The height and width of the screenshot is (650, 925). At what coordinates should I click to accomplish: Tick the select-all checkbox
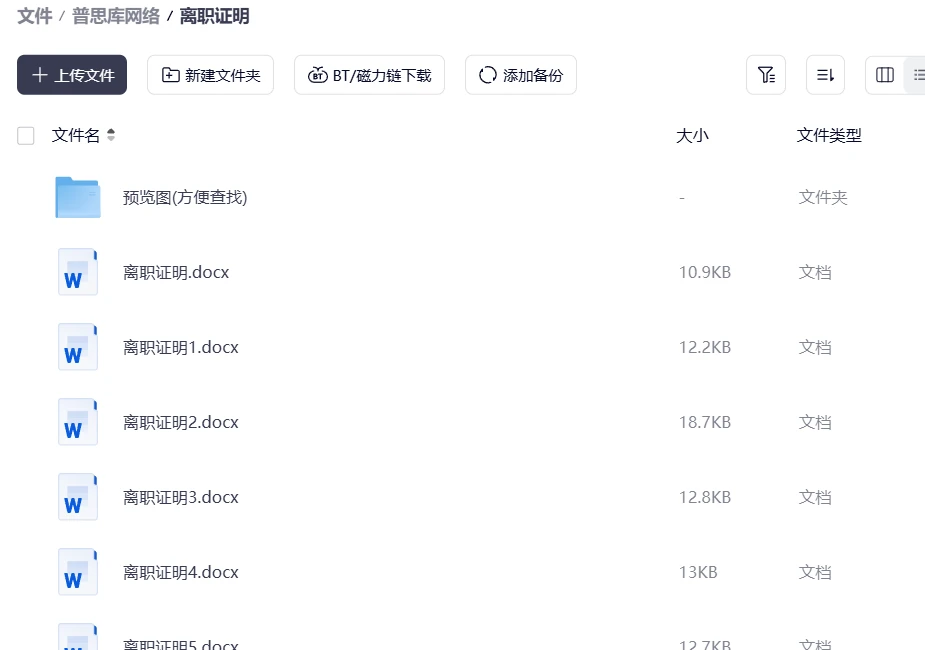pyautogui.click(x=25, y=136)
